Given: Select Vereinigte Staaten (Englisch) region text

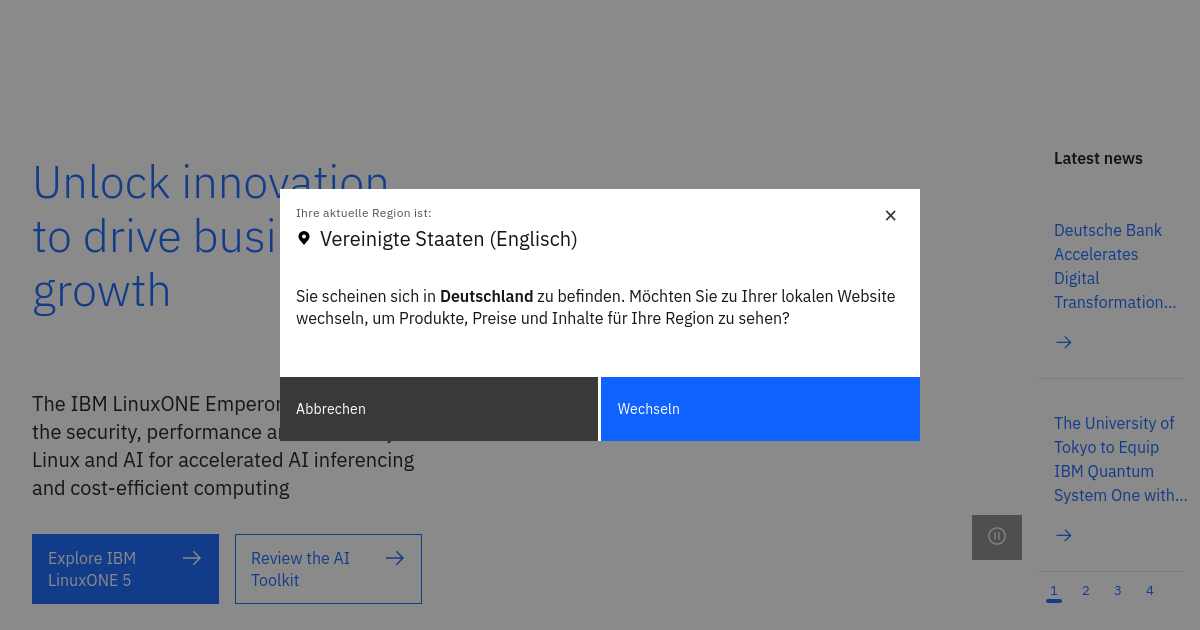Looking at the screenshot, I should pos(449,239).
